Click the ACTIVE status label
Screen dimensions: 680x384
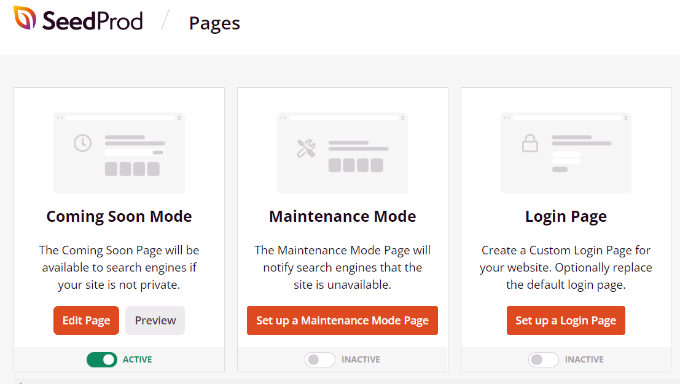(137, 360)
